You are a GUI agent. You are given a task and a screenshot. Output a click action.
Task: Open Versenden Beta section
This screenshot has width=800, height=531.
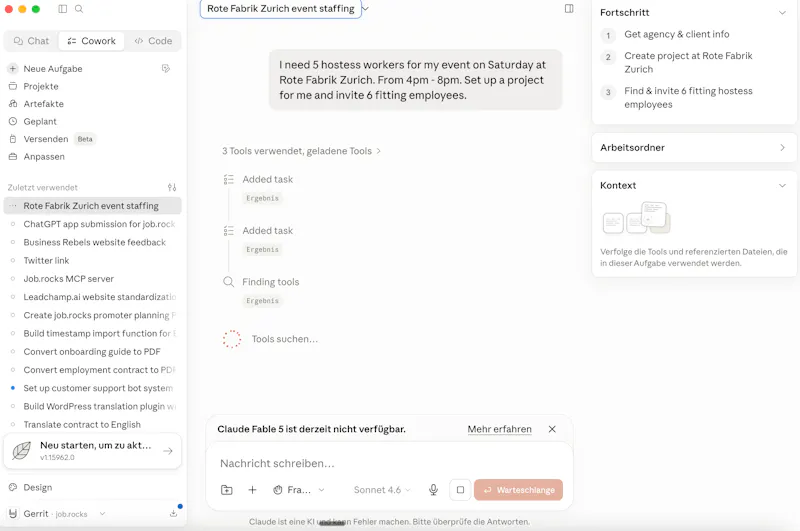[x=51, y=139]
